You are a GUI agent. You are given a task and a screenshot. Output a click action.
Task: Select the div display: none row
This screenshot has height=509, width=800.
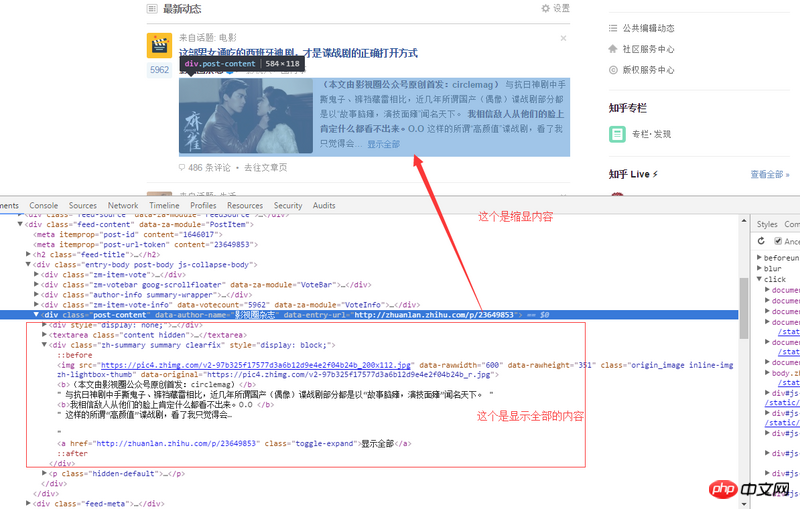tap(126, 325)
